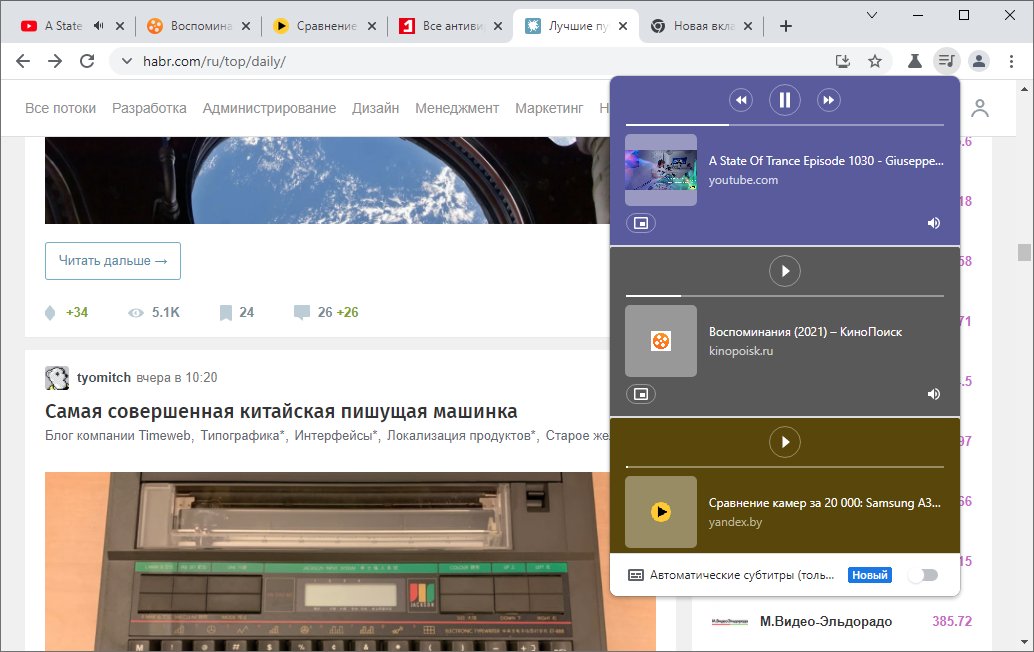
Task: Open the Chrome profile avatar
Action: click(x=978, y=60)
